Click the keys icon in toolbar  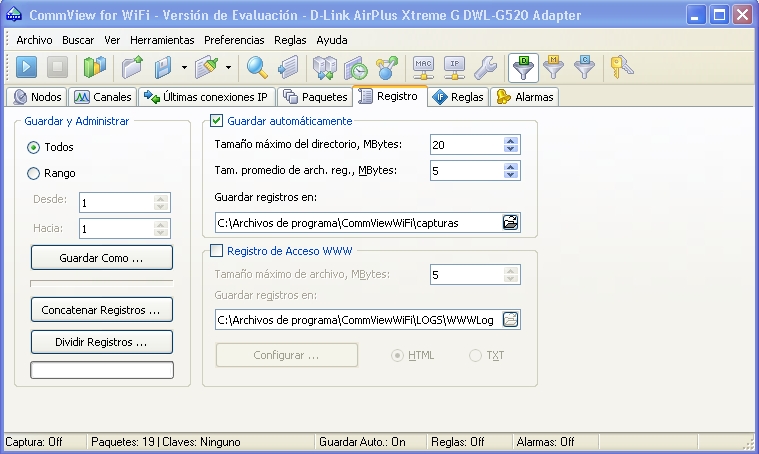(x=622, y=68)
